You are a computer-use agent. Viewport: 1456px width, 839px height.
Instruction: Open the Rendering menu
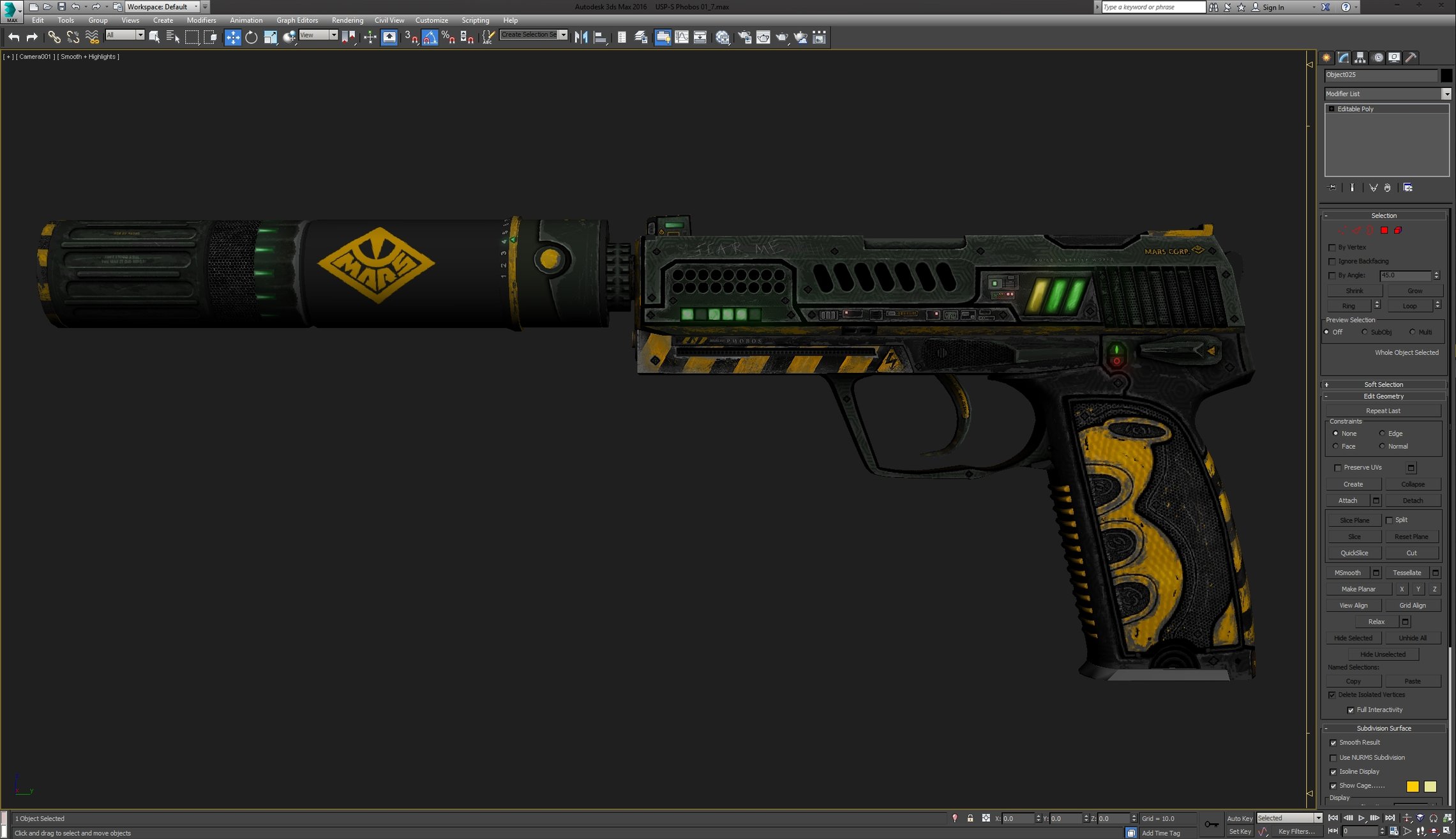347,20
